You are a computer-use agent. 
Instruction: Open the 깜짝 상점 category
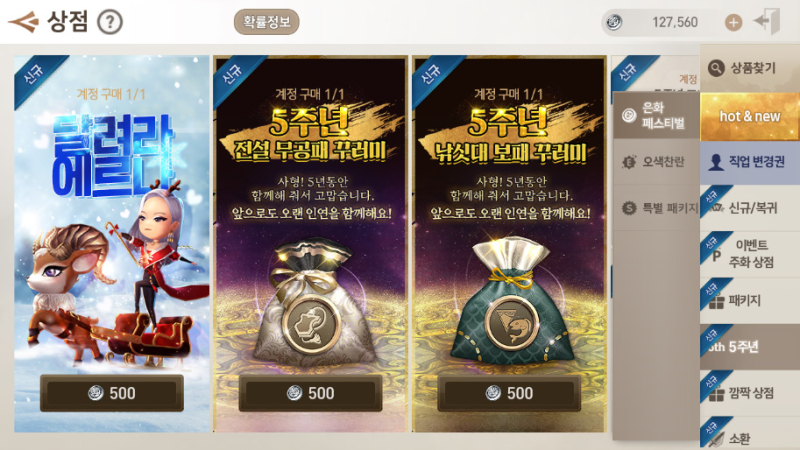pos(749,393)
